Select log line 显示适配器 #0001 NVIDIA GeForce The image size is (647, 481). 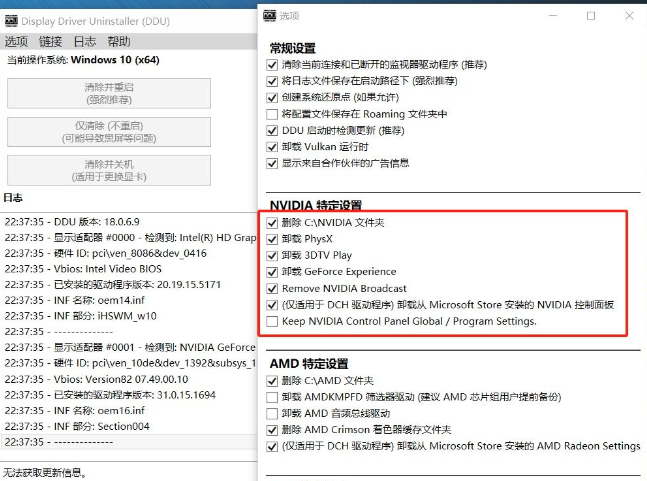pos(129,347)
